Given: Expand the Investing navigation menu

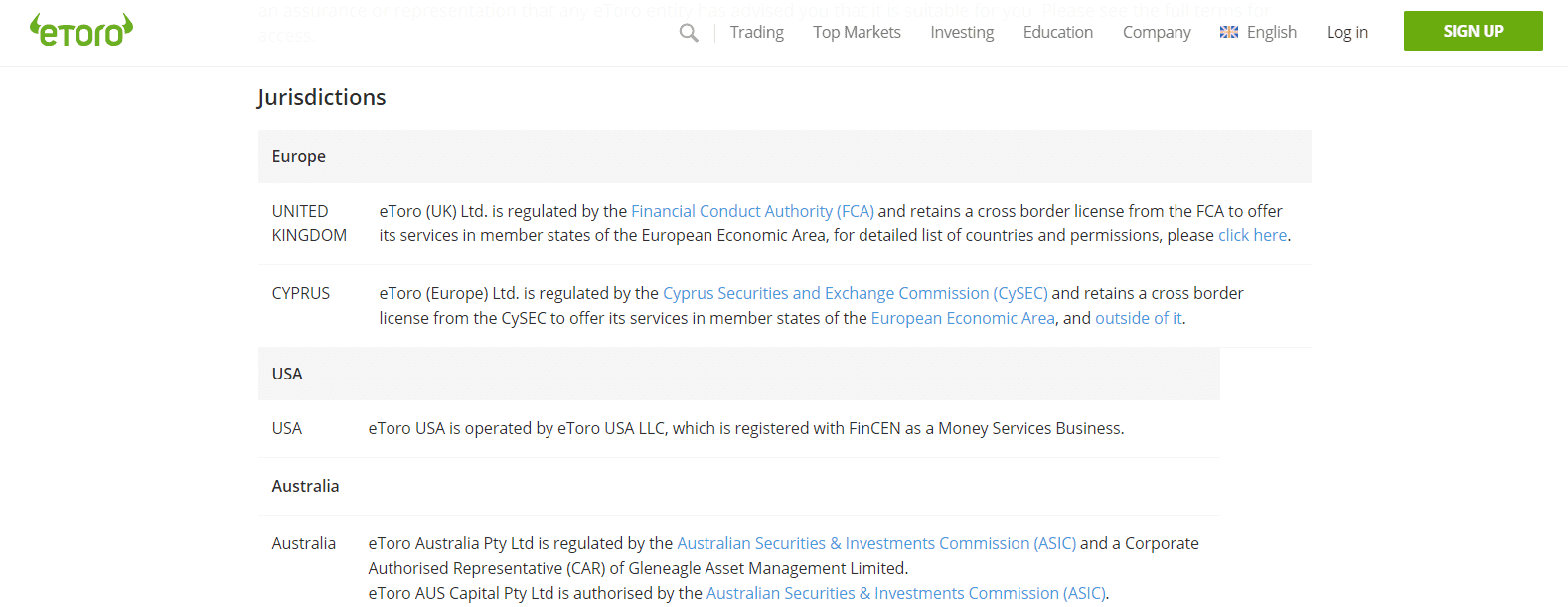Looking at the screenshot, I should 962,32.
